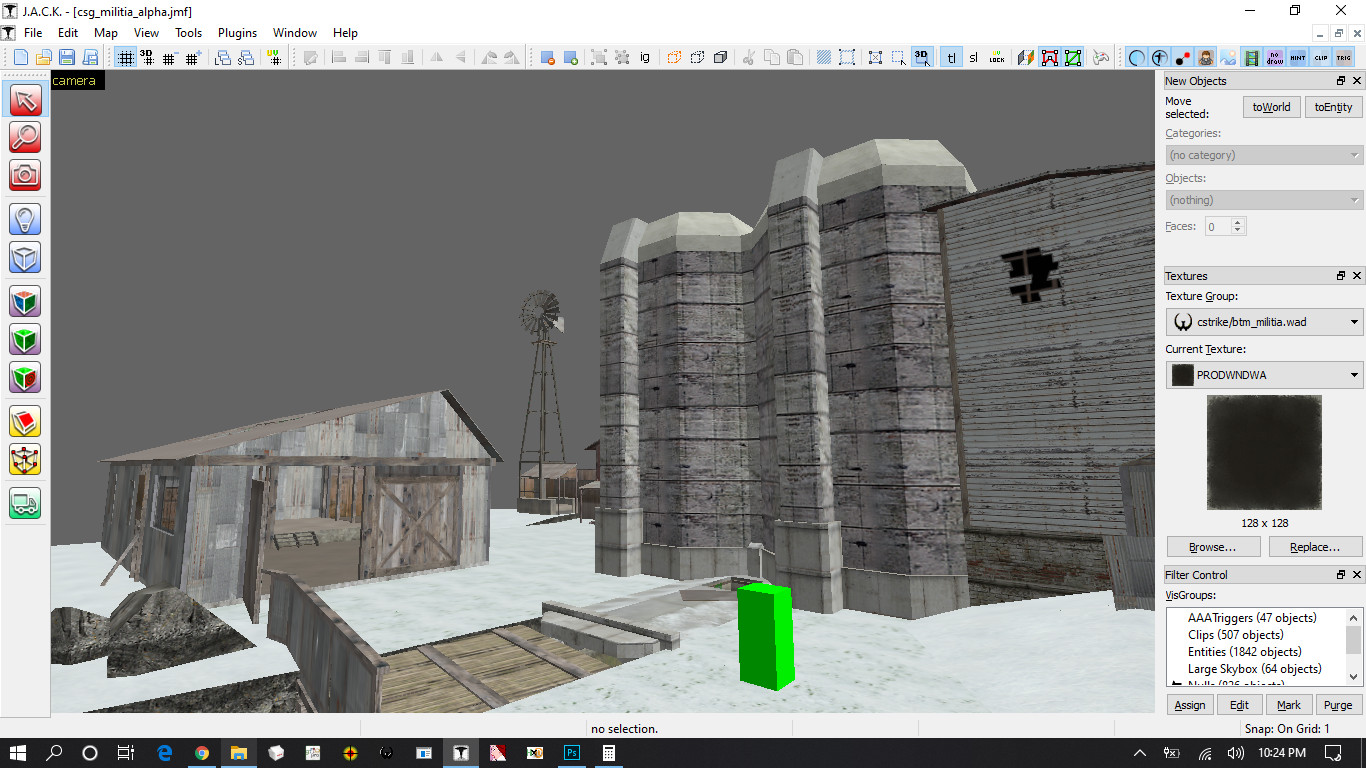Open the Edit menu
This screenshot has height=768, width=1366.
[x=68, y=33]
